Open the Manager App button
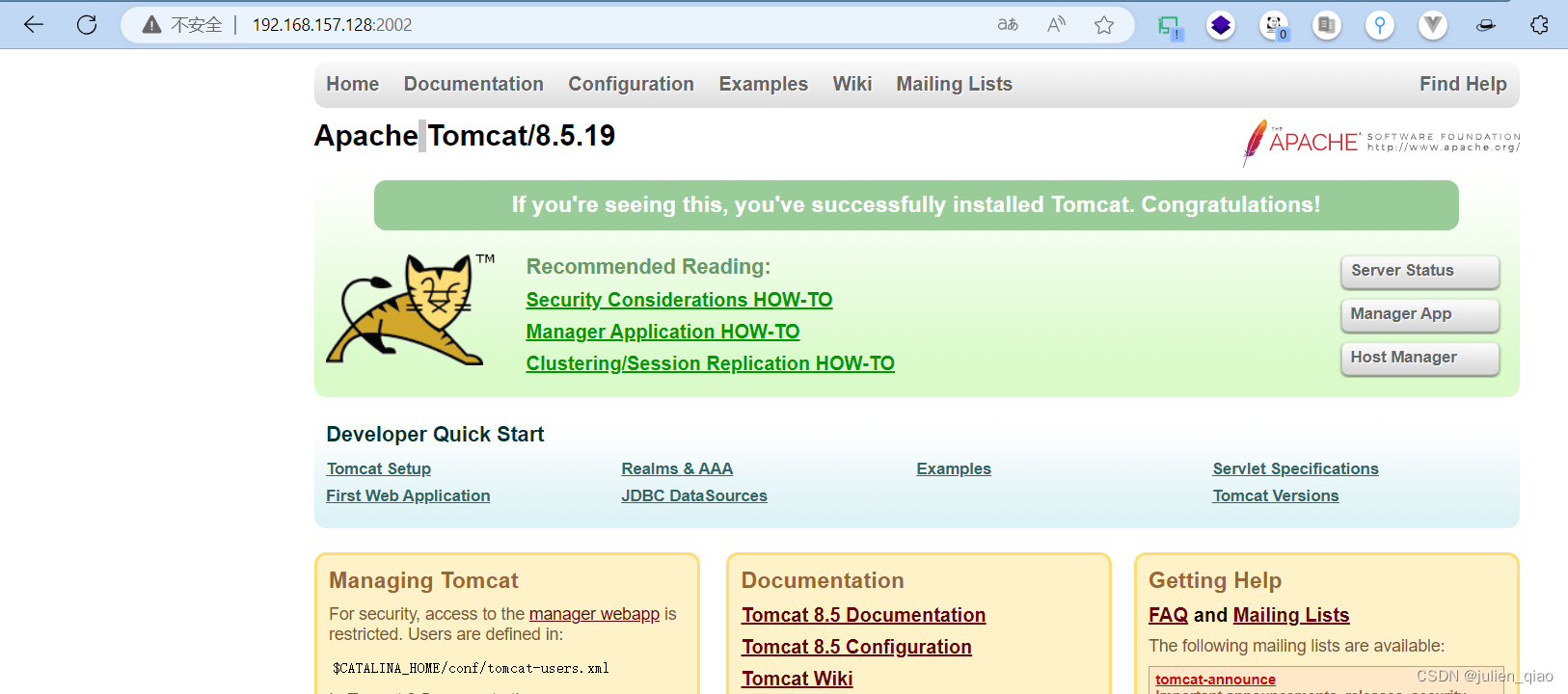This screenshot has width=1568, height=694. (x=1419, y=314)
